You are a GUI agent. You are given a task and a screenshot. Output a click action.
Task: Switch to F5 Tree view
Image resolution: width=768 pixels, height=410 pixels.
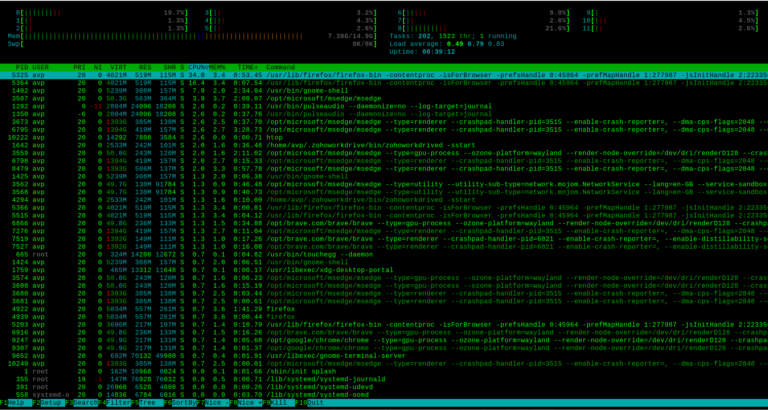click(x=146, y=403)
